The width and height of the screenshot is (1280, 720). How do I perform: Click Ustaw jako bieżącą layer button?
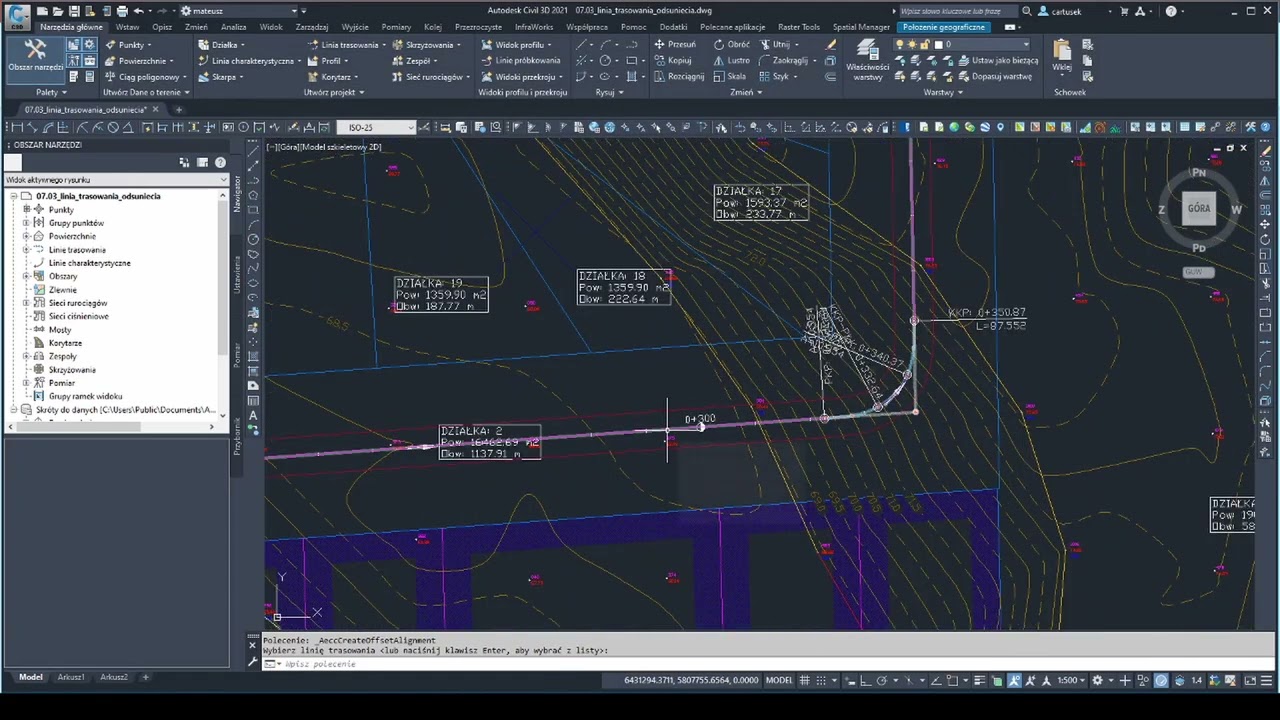coord(997,61)
